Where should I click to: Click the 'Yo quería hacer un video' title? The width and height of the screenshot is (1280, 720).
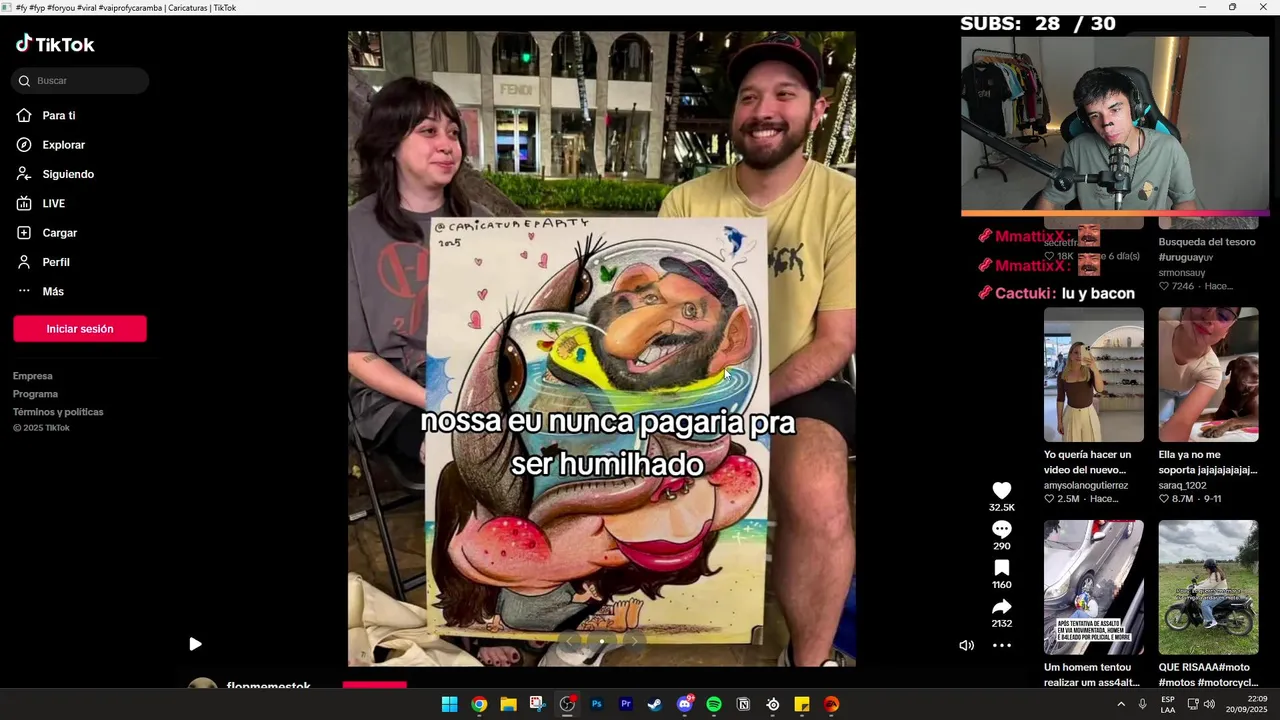click(x=1088, y=462)
